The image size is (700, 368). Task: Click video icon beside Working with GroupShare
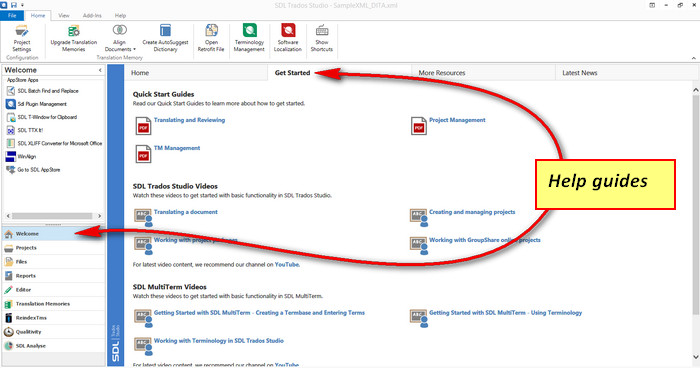(x=419, y=245)
